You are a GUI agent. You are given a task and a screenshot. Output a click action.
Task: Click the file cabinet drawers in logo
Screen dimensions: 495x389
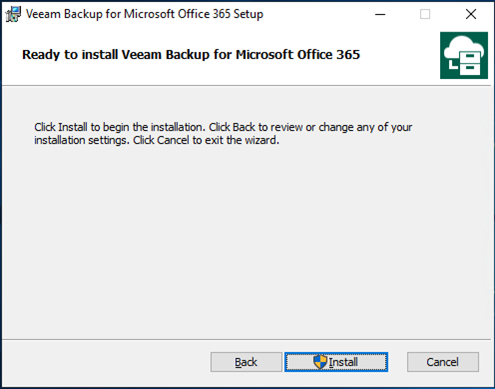pos(470,63)
